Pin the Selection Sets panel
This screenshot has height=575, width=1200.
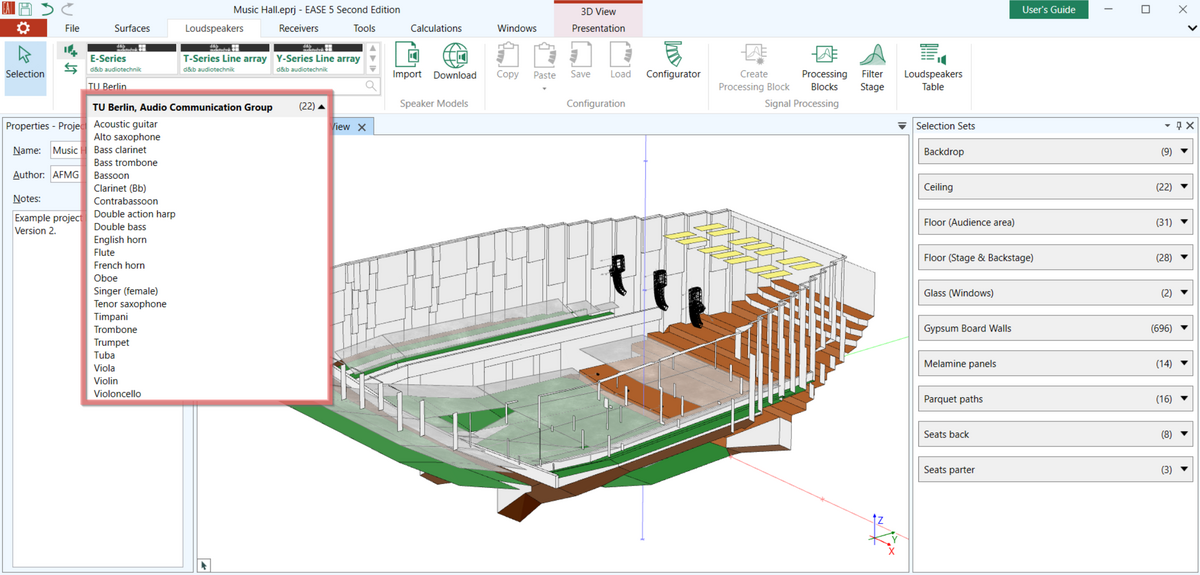pyautogui.click(x=1178, y=126)
